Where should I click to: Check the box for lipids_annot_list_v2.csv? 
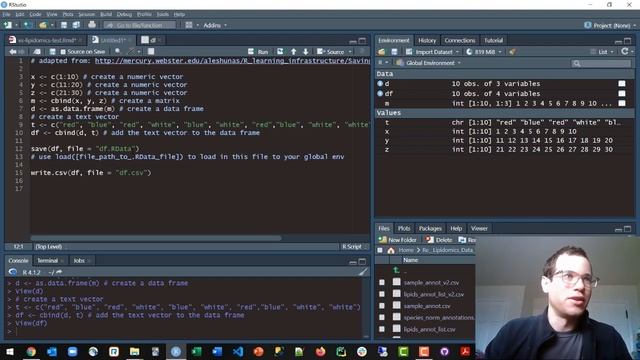pyautogui.click(x=382, y=294)
